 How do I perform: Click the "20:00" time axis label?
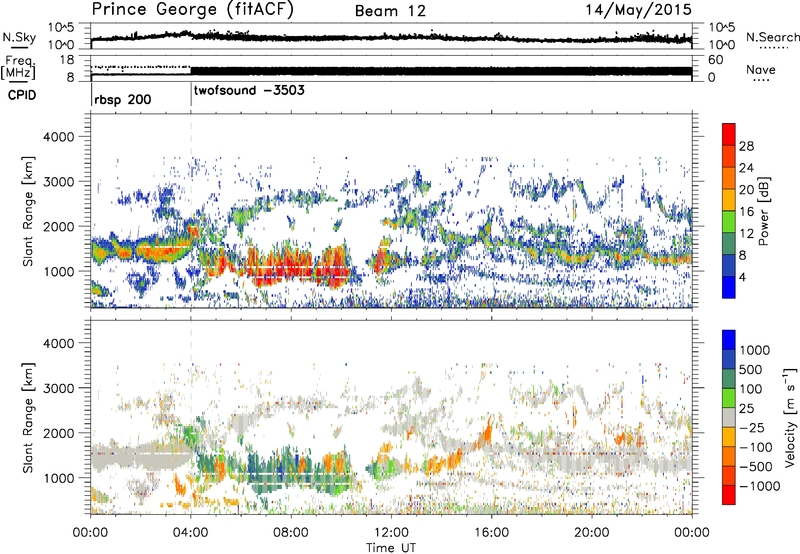click(592, 532)
